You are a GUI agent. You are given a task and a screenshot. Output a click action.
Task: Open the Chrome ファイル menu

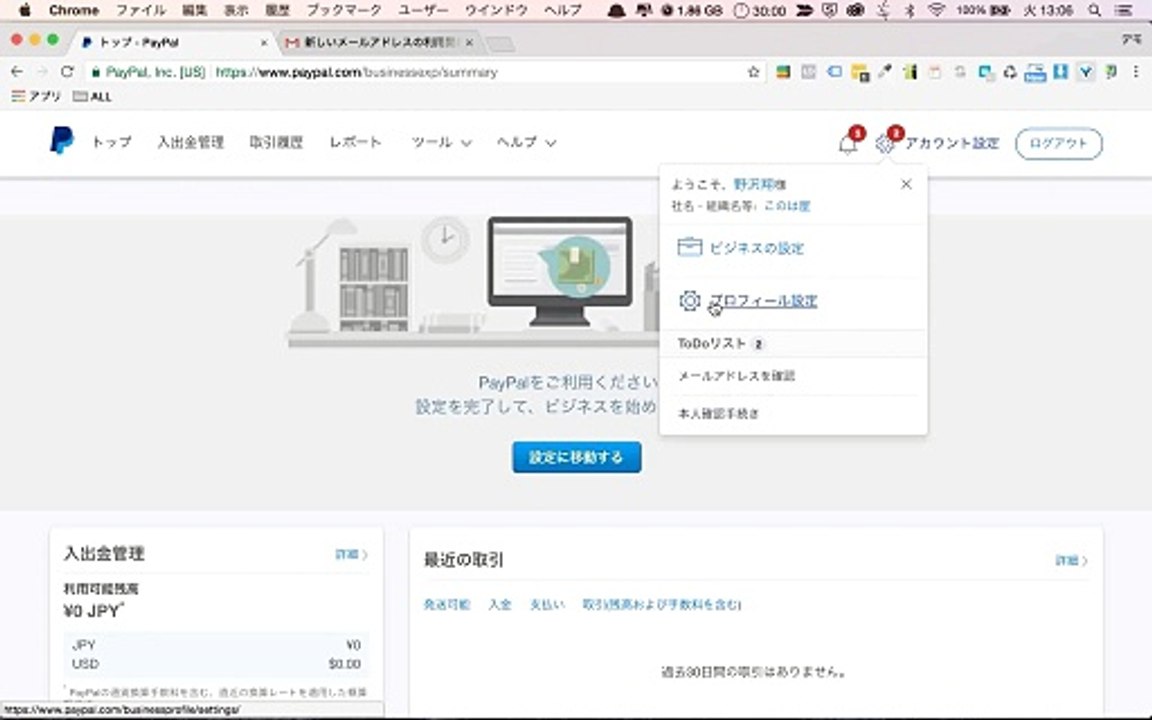point(141,10)
